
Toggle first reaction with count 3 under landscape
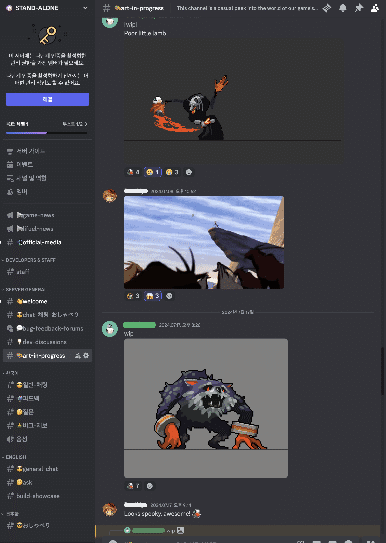133,296
